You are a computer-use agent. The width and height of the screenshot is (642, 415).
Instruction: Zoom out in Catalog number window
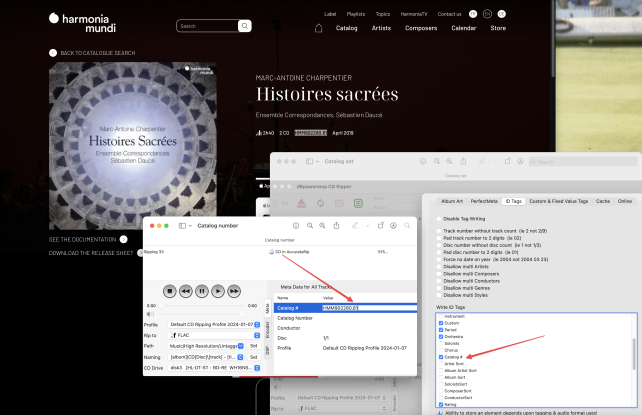coord(310,226)
